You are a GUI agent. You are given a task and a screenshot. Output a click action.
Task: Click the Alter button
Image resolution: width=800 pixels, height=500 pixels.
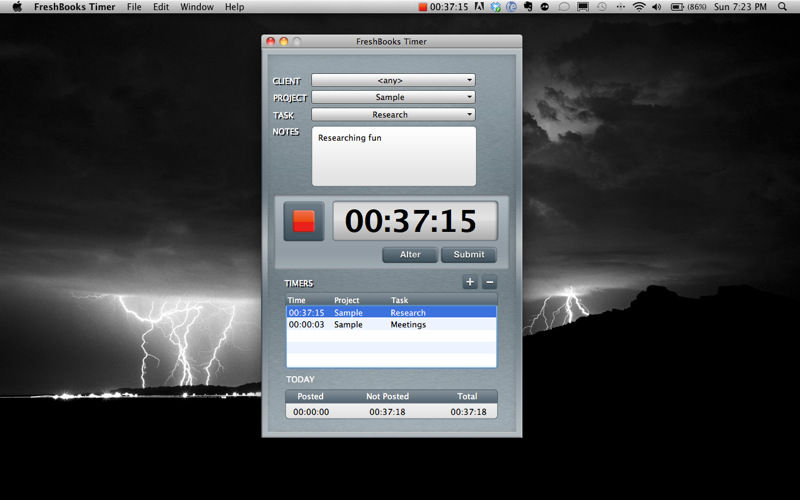click(410, 255)
